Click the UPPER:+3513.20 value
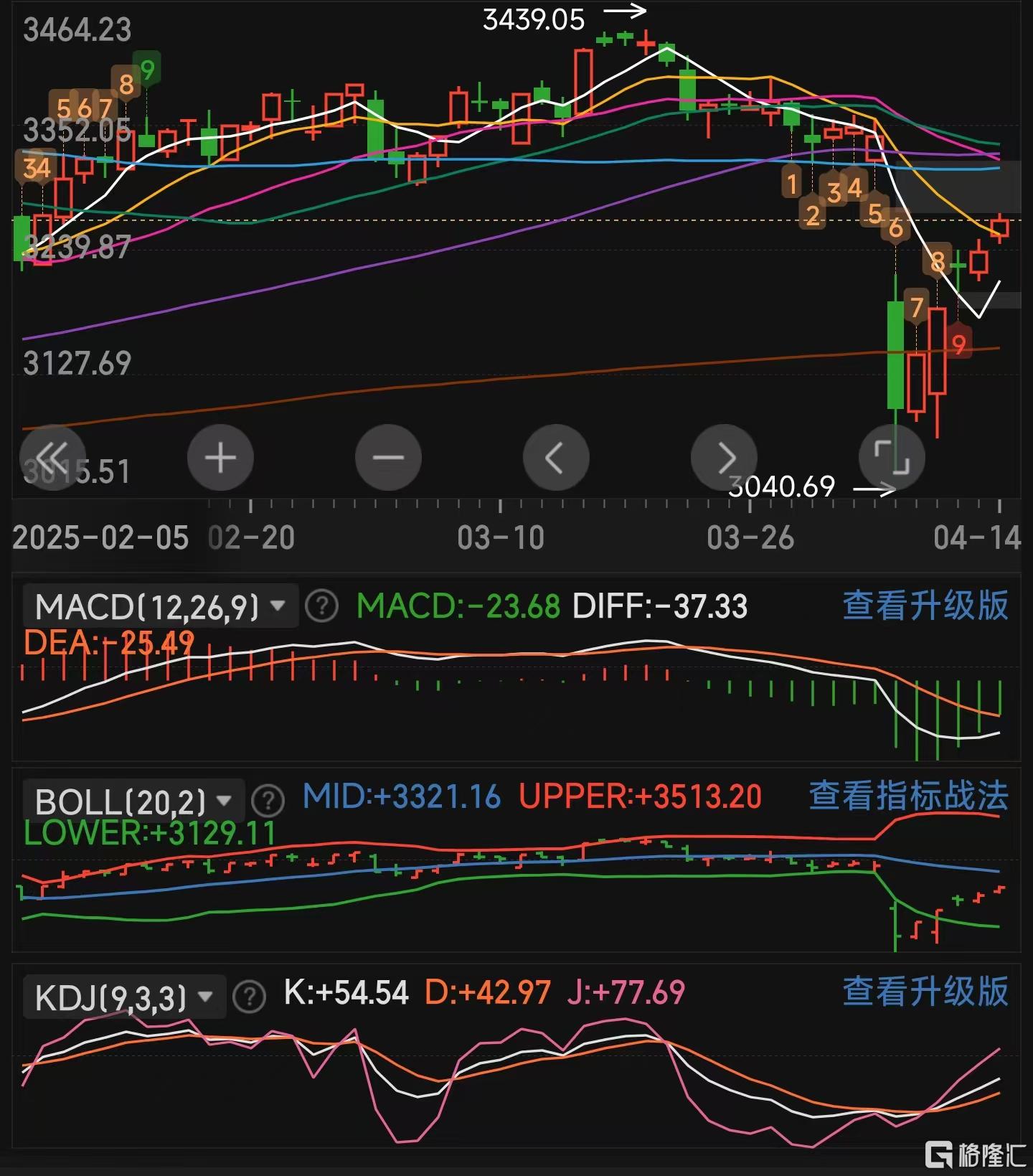1033x1176 pixels. [640, 797]
